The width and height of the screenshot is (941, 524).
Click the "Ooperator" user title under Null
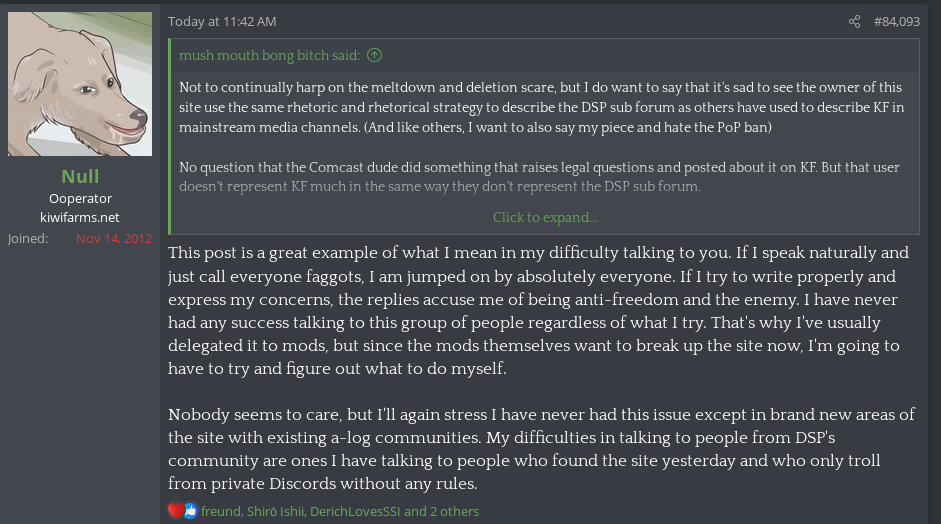(x=80, y=199)
